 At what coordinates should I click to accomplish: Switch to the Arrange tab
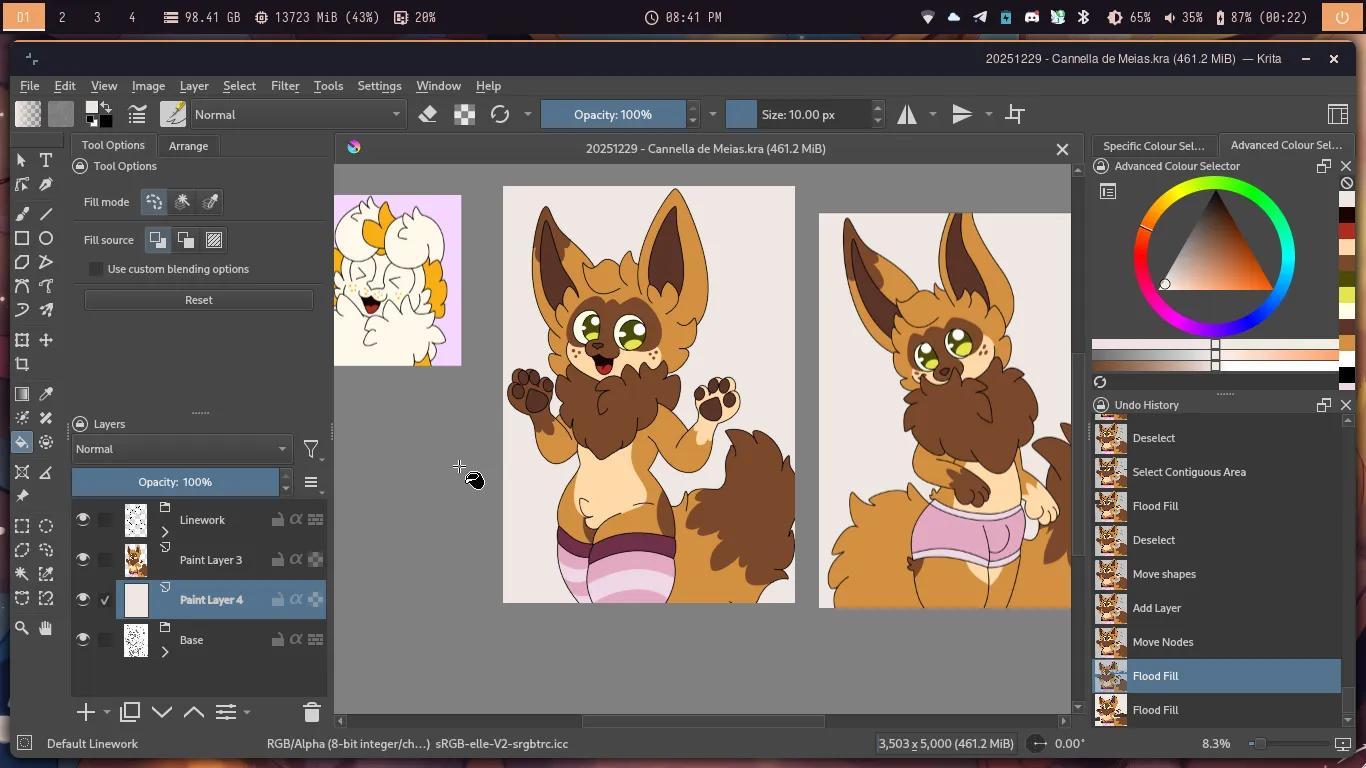click(188, 145)
